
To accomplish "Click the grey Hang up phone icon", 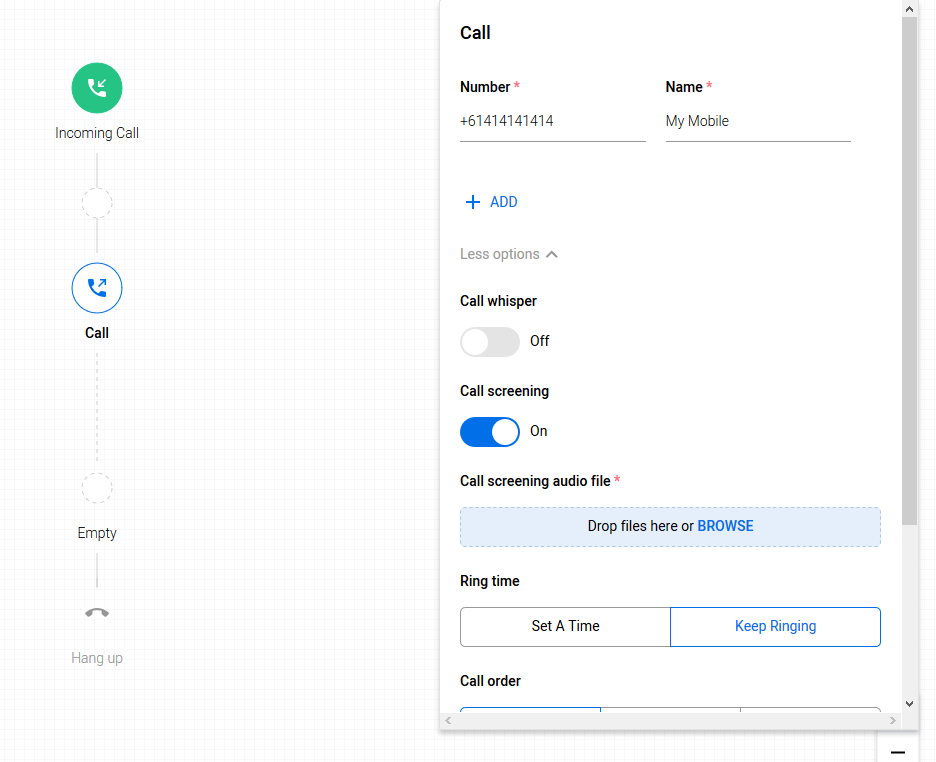I will pos(97,613).
